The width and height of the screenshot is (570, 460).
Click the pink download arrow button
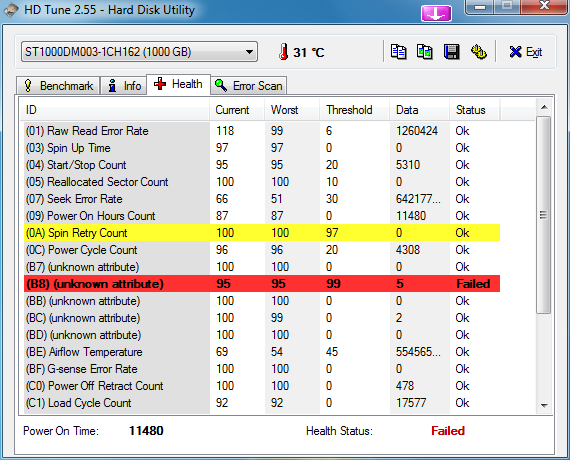[x=436, y=14]
